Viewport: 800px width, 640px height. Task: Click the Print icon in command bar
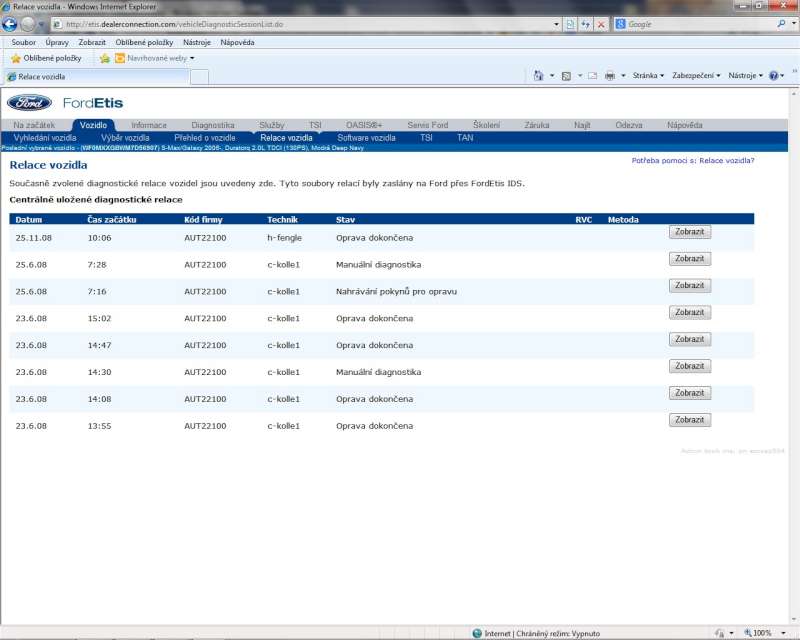point(609,76)
